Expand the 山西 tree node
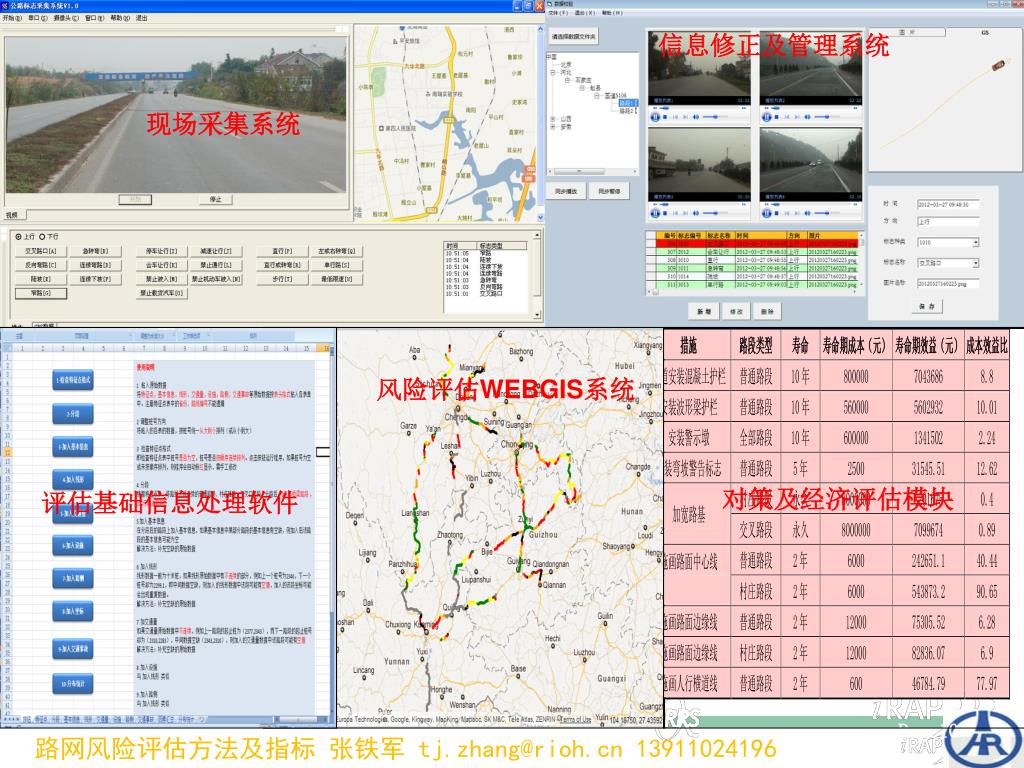1024x768 pixels. (554, 119)
